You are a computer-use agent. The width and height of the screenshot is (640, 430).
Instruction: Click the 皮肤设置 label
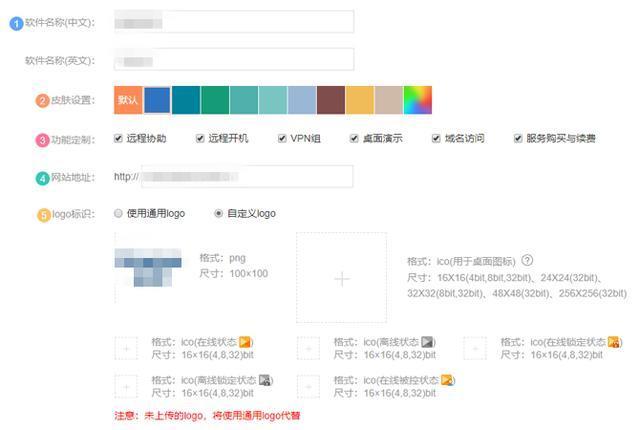(73, 100)
